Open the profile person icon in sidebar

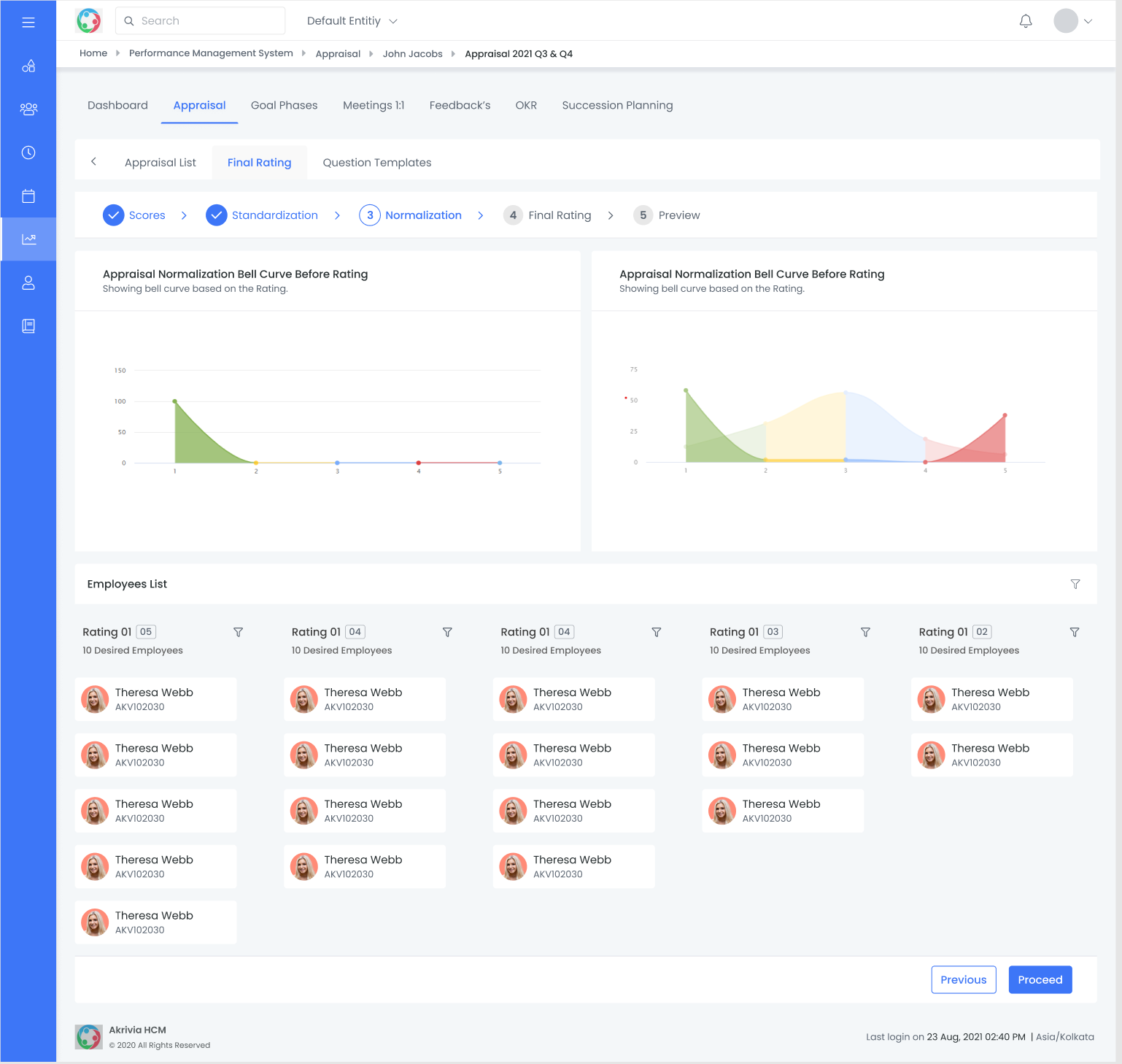click(28, 282)
